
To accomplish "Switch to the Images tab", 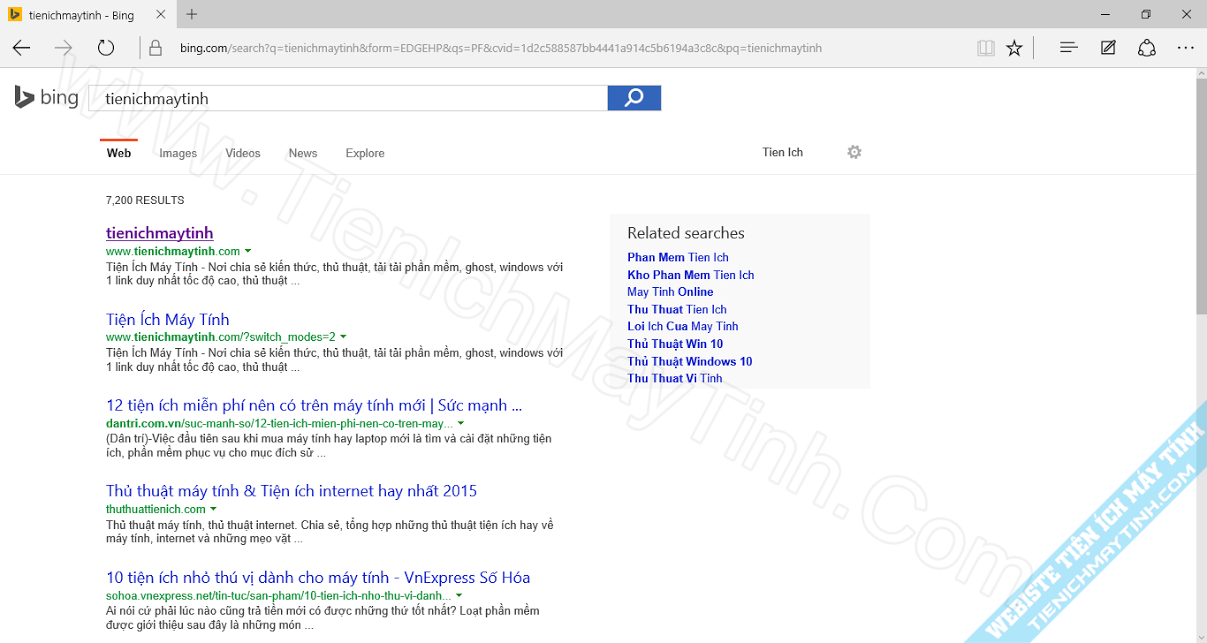I will click(178, 153).
